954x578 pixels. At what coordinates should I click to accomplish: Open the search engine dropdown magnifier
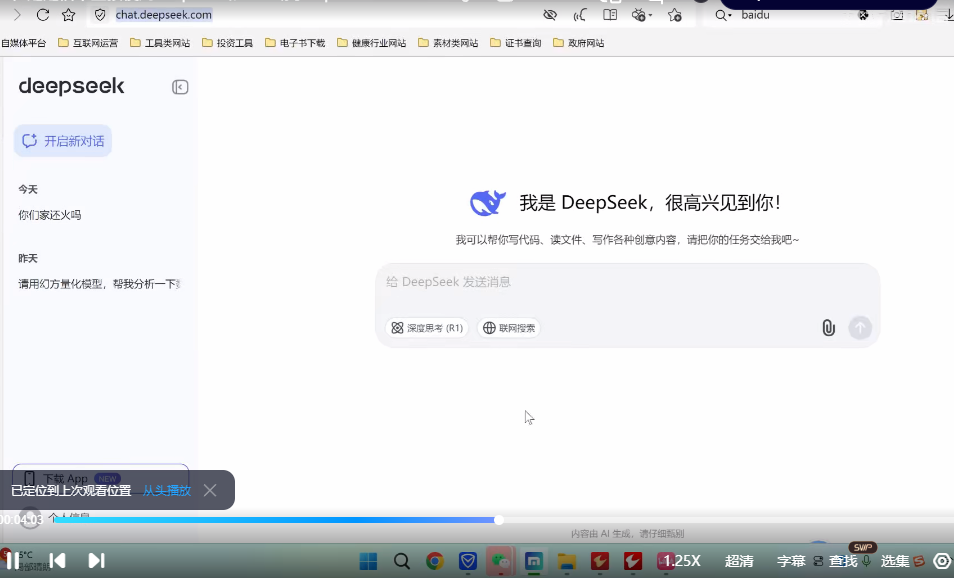[722, 15]
